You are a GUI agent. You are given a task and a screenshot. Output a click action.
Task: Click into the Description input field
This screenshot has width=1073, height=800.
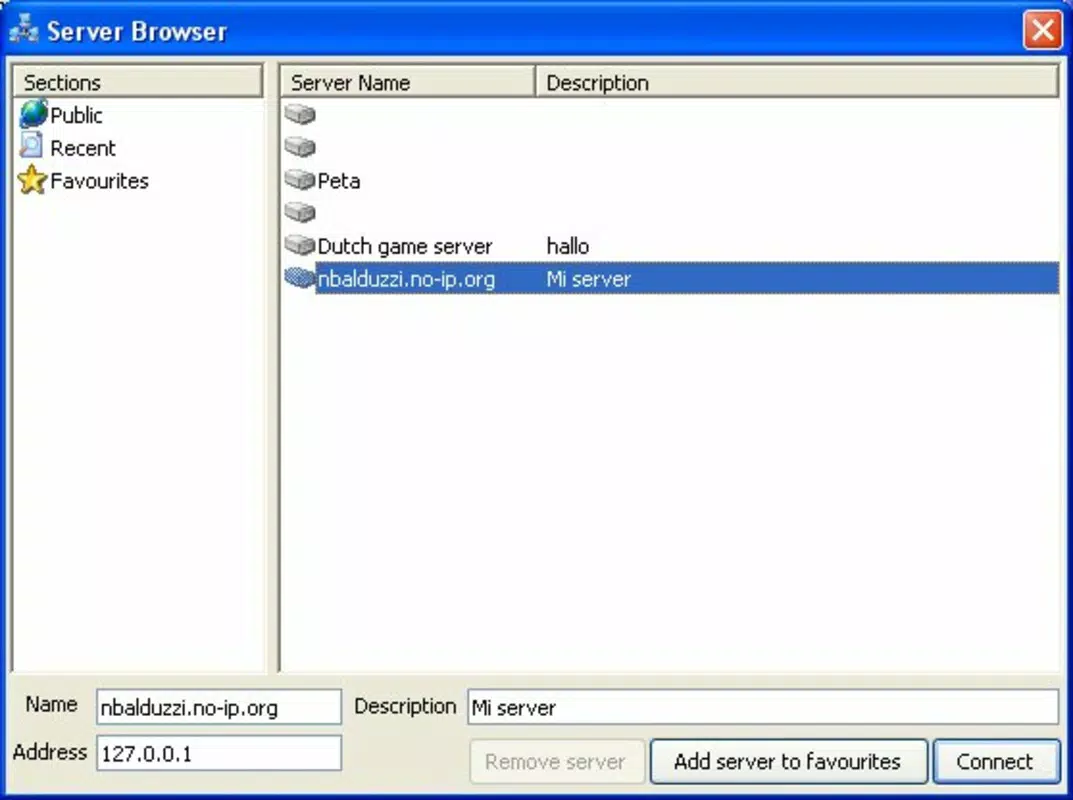(763, 707)
